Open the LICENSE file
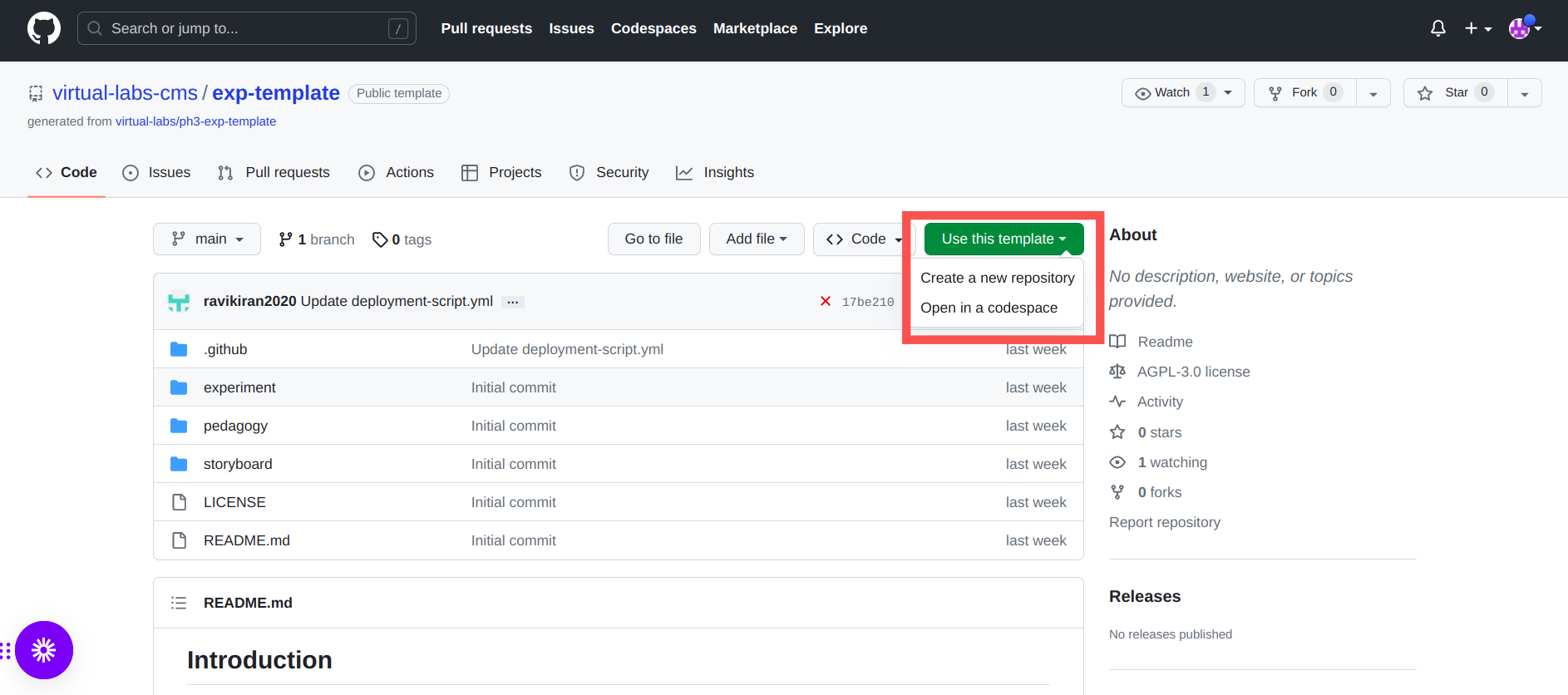This screenshot has width=1568, height=695. [x=234, y=502]
